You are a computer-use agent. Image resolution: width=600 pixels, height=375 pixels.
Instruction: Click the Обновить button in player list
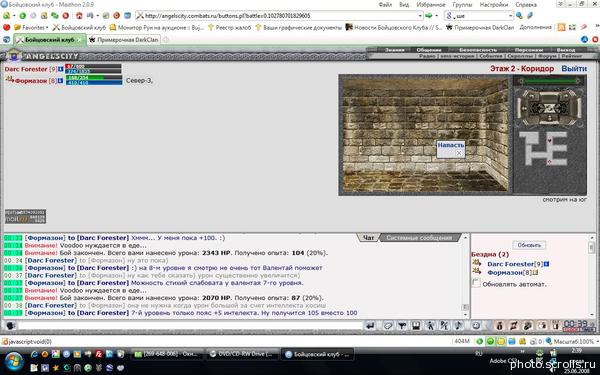(529, 245)
